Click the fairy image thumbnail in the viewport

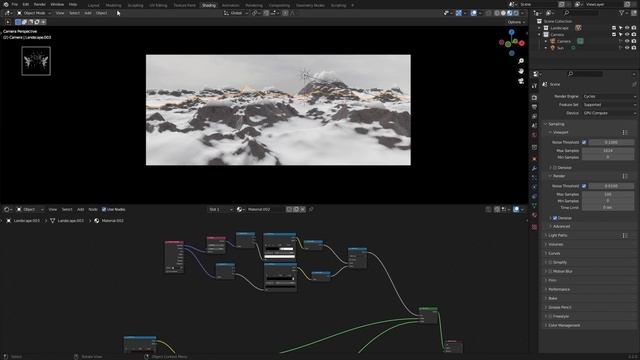[x=36, y=61]
